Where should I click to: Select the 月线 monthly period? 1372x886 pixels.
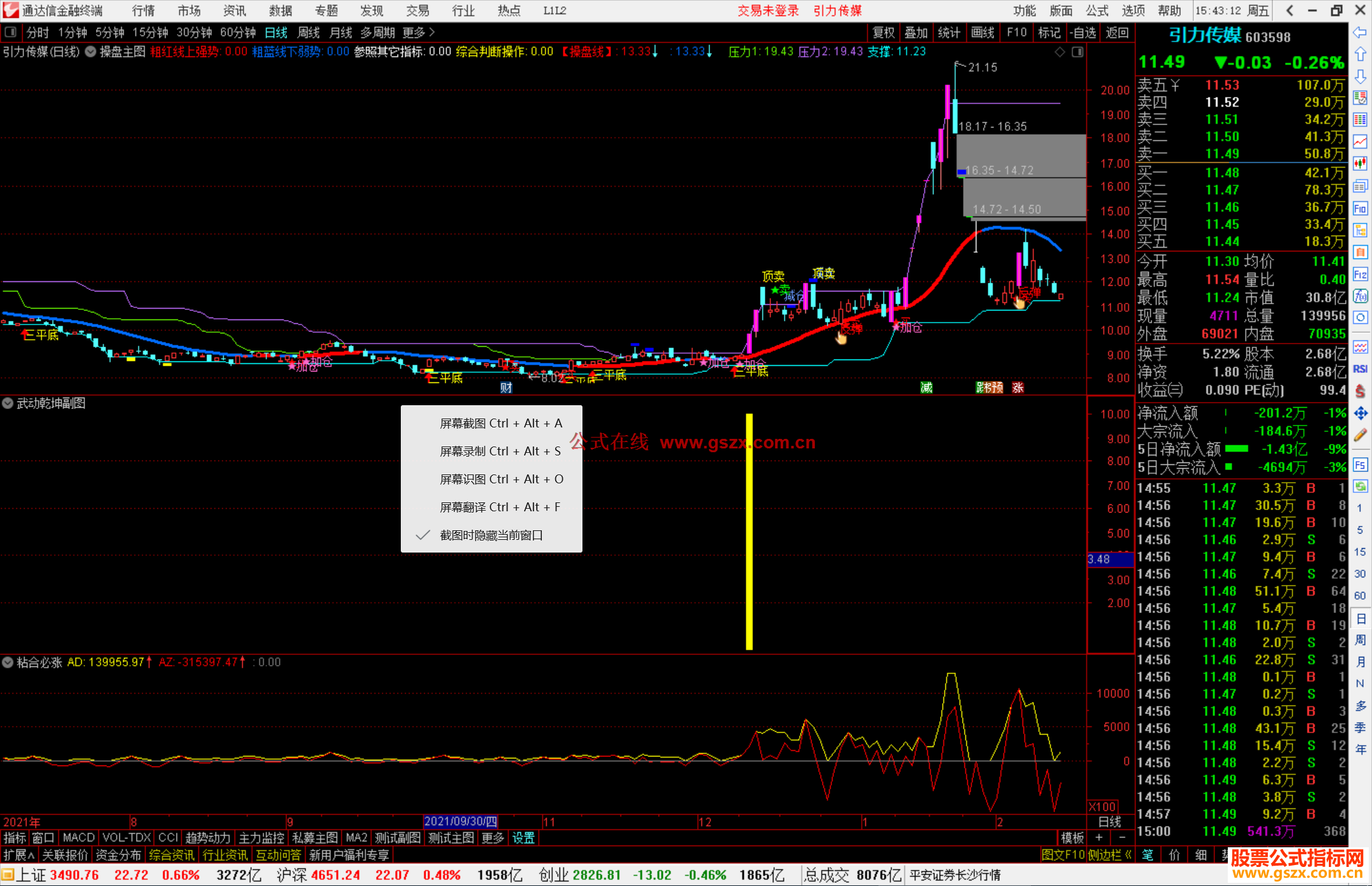(340, 32)
